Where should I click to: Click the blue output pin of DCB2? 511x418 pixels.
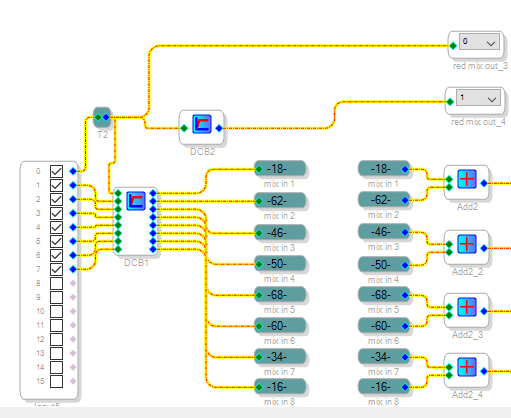click(x=219, y=128)
